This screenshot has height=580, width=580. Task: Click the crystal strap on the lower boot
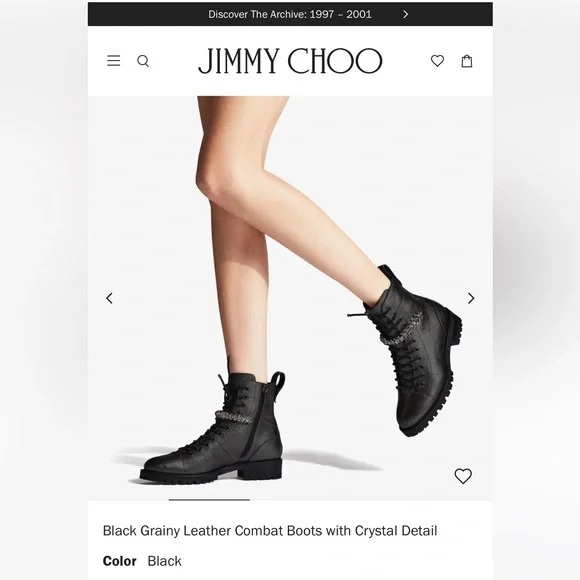click(233, 417)
